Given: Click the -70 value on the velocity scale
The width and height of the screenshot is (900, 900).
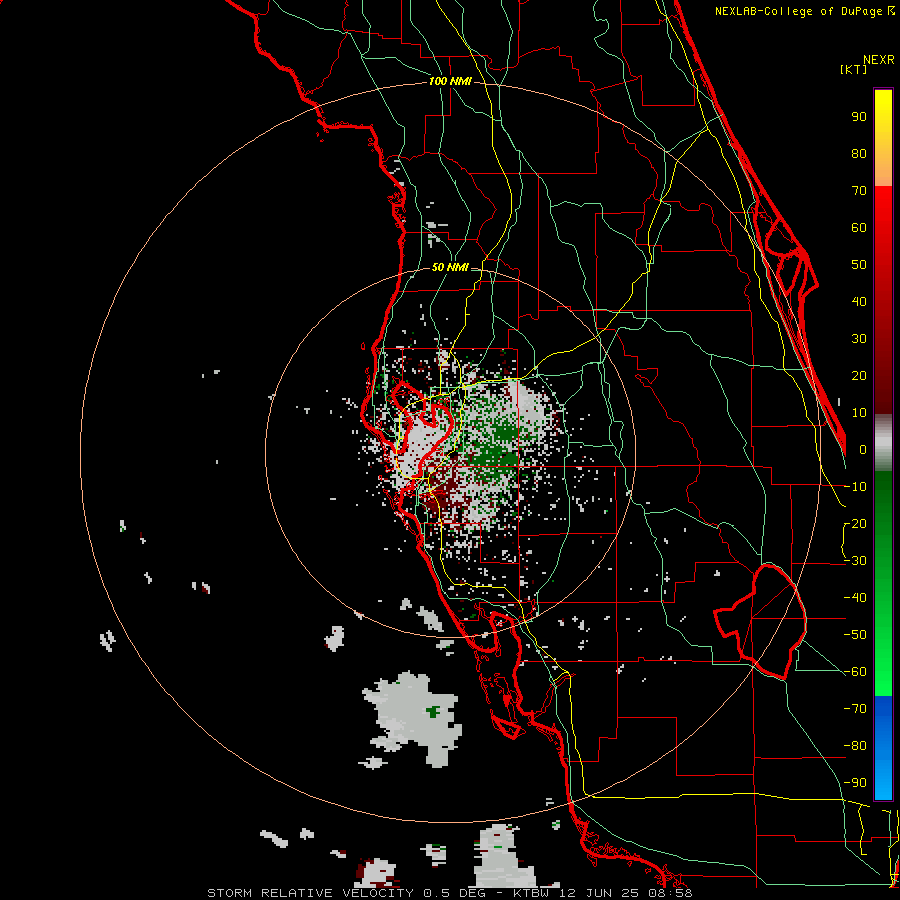Looking at the screenshot, I should 855,709.
